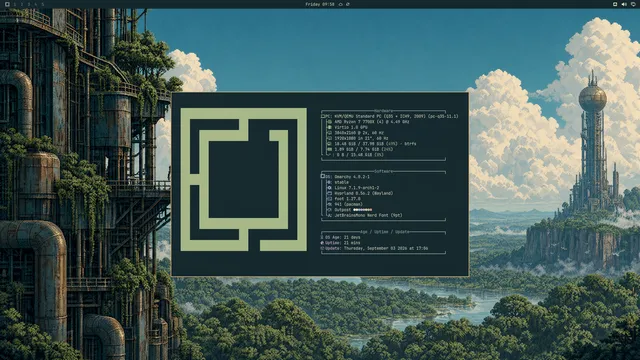Click the kernel icon beside Linux version
Screen dimensions: 640x360
[329, 188]
